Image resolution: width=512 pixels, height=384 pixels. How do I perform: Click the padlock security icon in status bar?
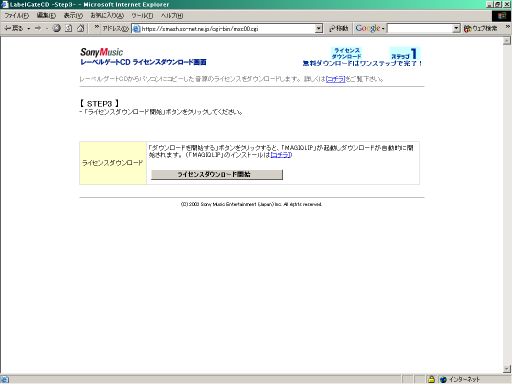[431, 379]
